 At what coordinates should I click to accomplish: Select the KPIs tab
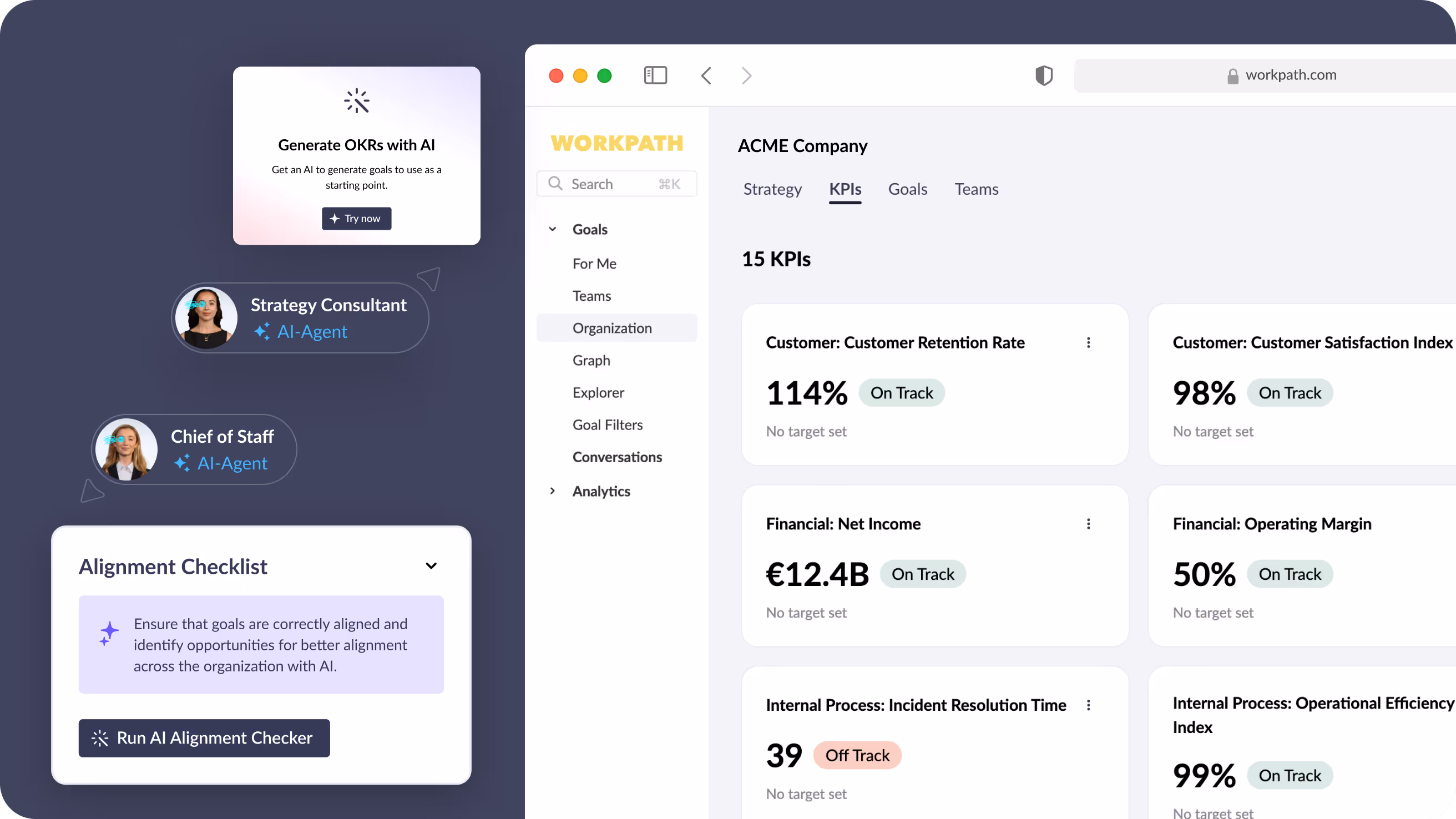(845, 189)
